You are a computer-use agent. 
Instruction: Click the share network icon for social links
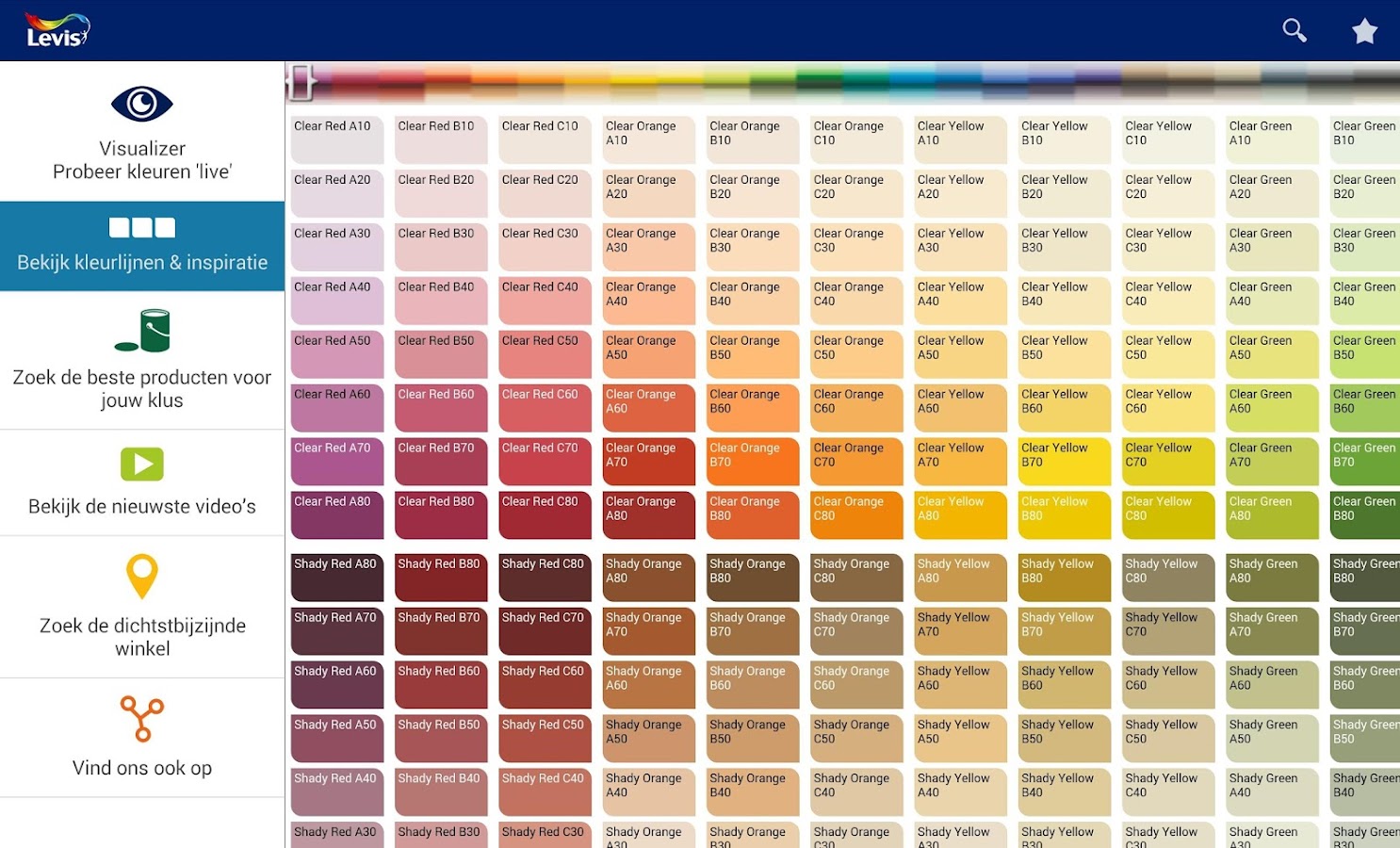(x=142, y=720)
